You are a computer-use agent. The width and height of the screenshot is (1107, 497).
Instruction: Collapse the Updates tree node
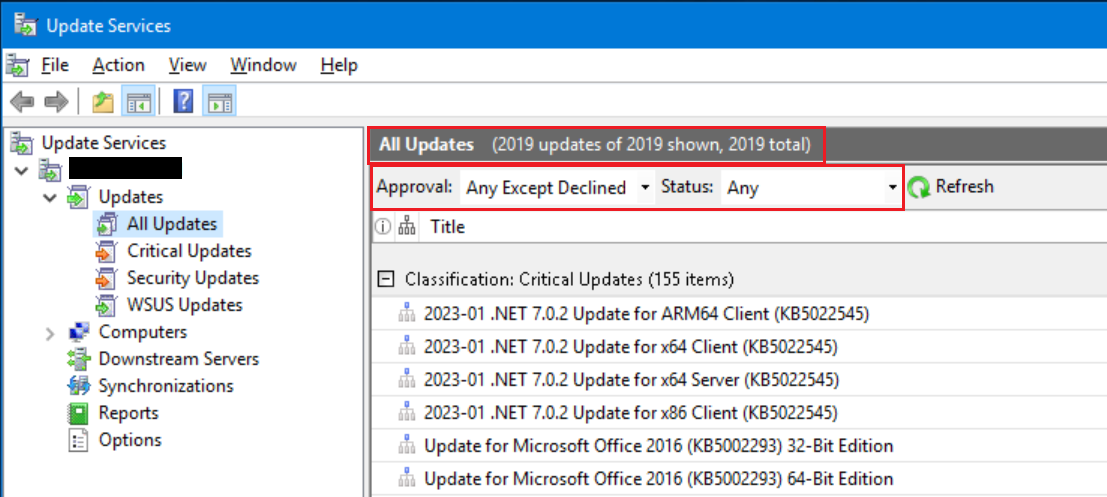pos(49,198)
